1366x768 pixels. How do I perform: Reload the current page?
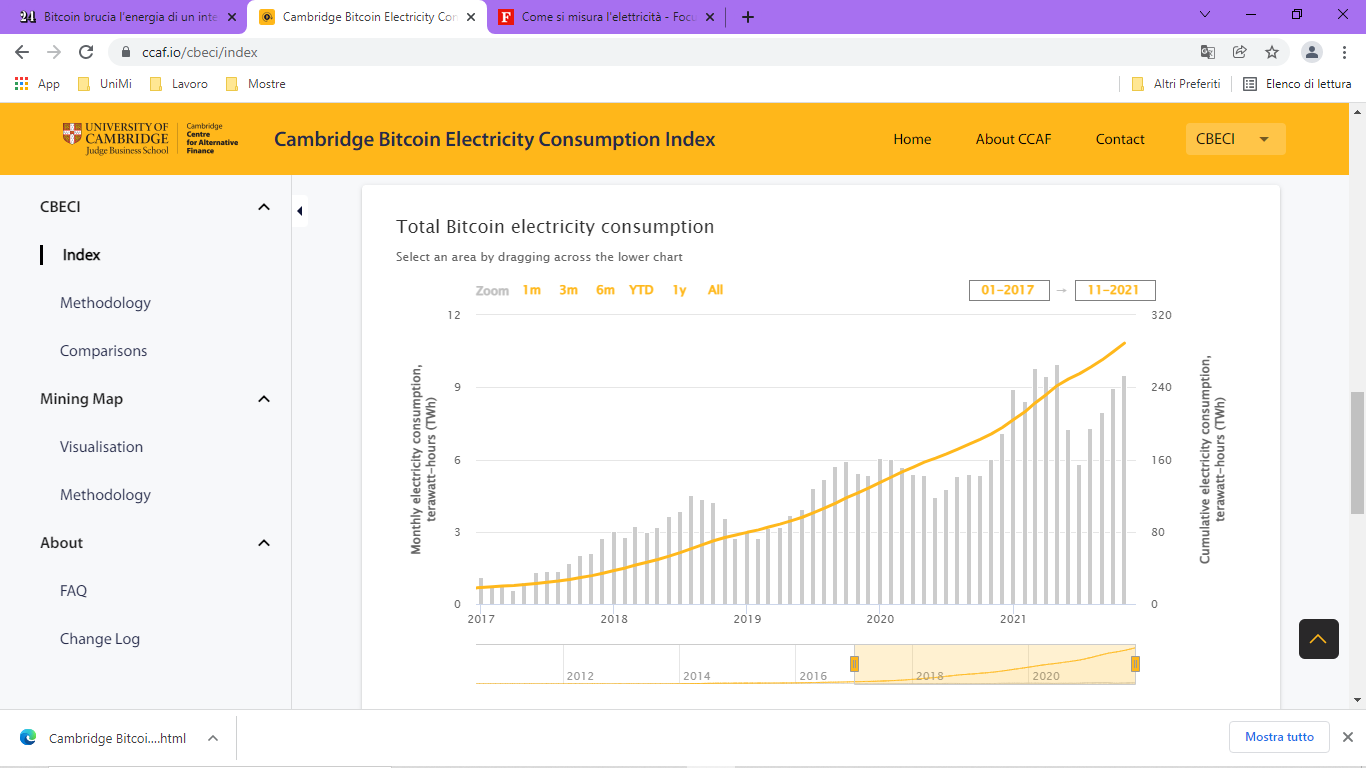click(x=86, y=52)
